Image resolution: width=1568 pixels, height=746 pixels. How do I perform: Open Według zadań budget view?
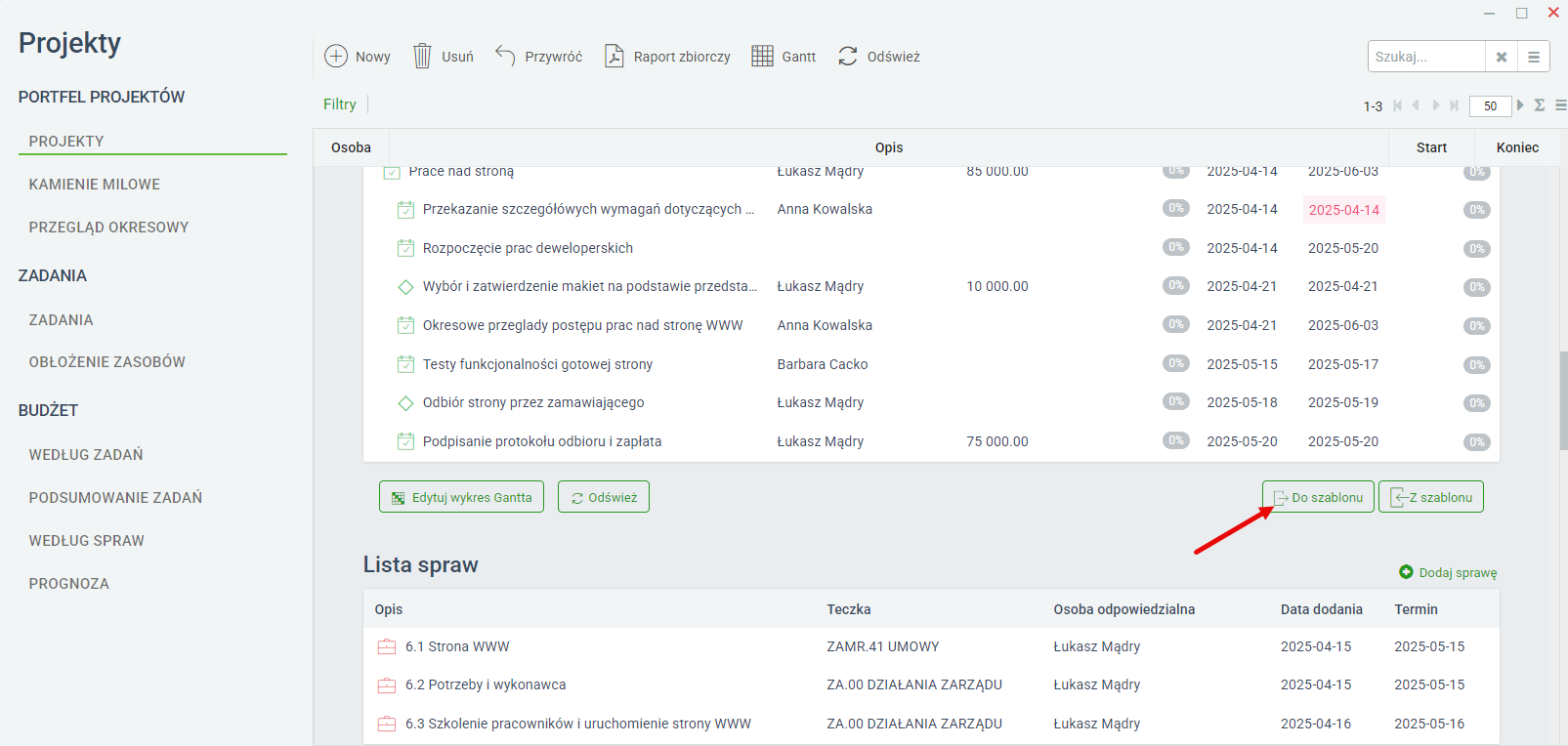[86, 455]
